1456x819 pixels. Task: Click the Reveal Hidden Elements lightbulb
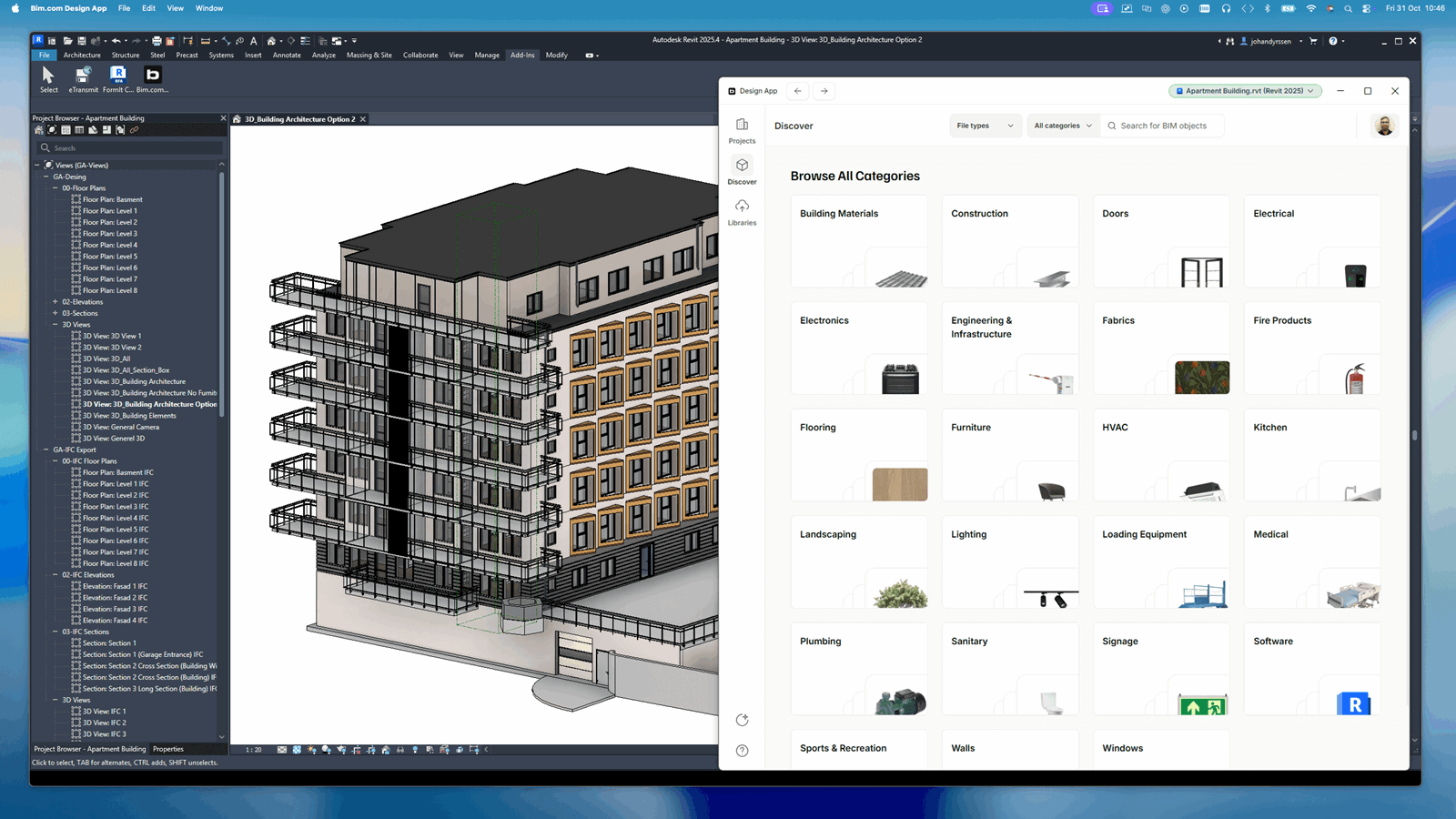click(415, 750)
